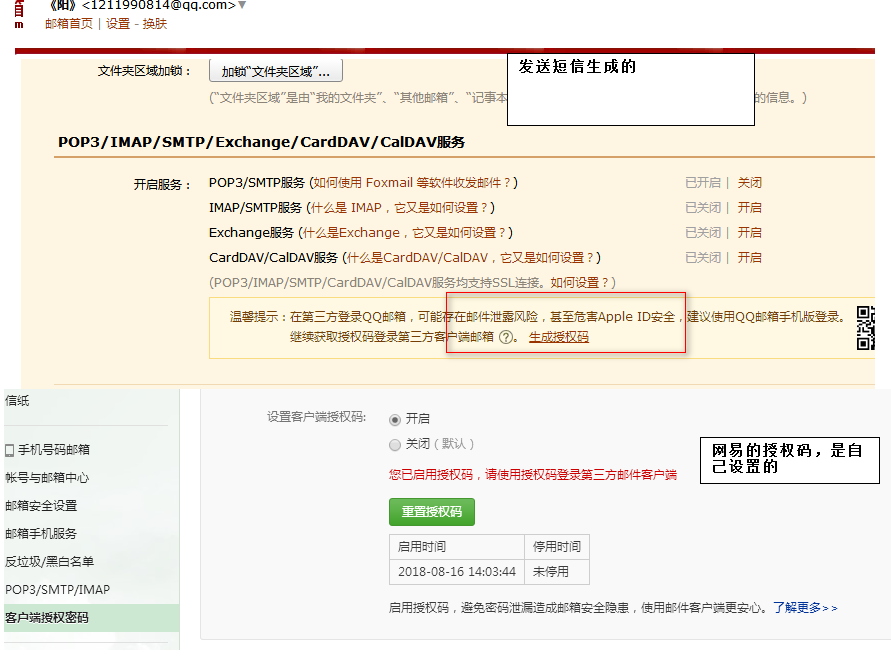Open 什么是Exchange help link
The width and height of the screenshot is (891, 656).
point(404,233)
